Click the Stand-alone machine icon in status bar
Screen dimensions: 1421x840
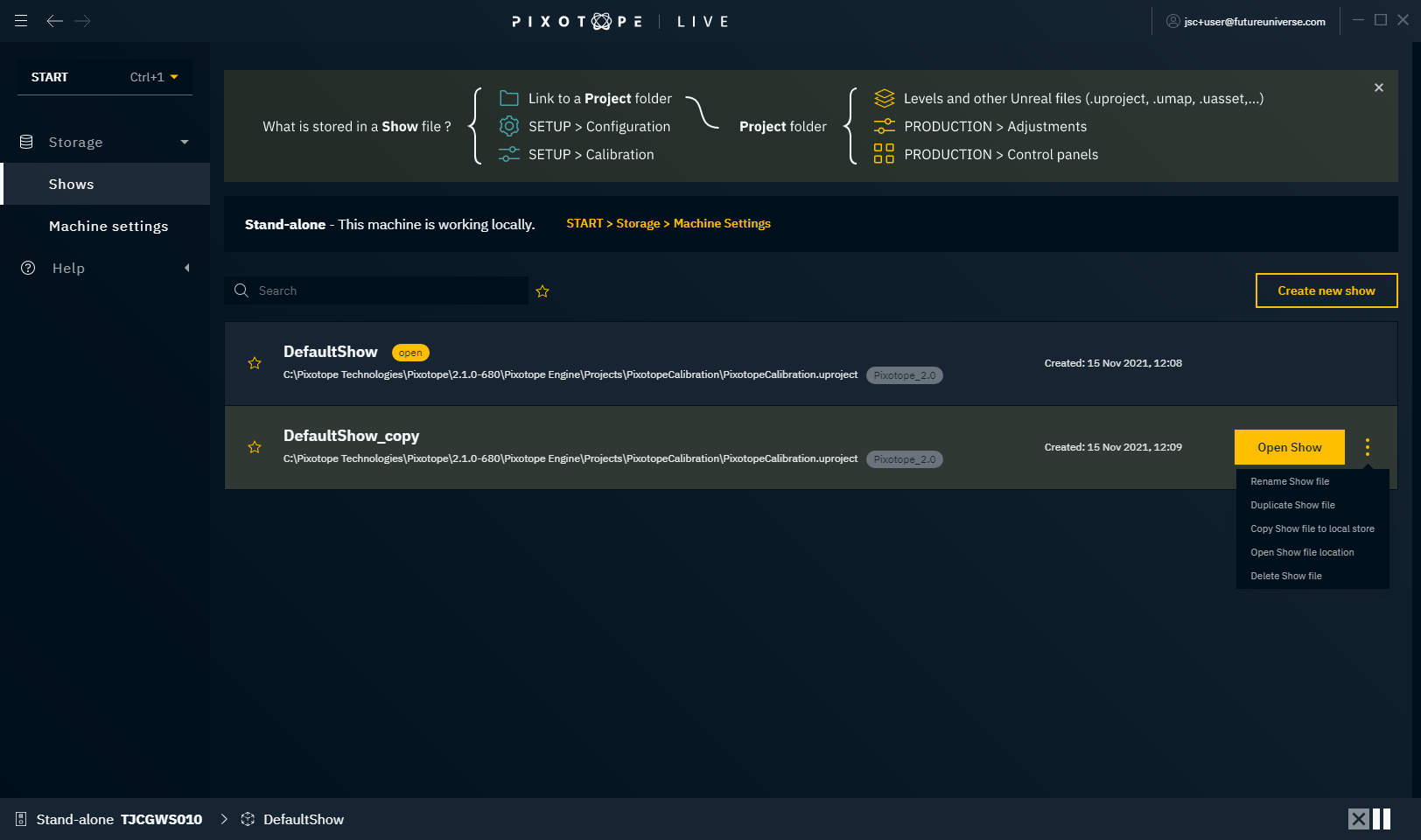(21, 819)
